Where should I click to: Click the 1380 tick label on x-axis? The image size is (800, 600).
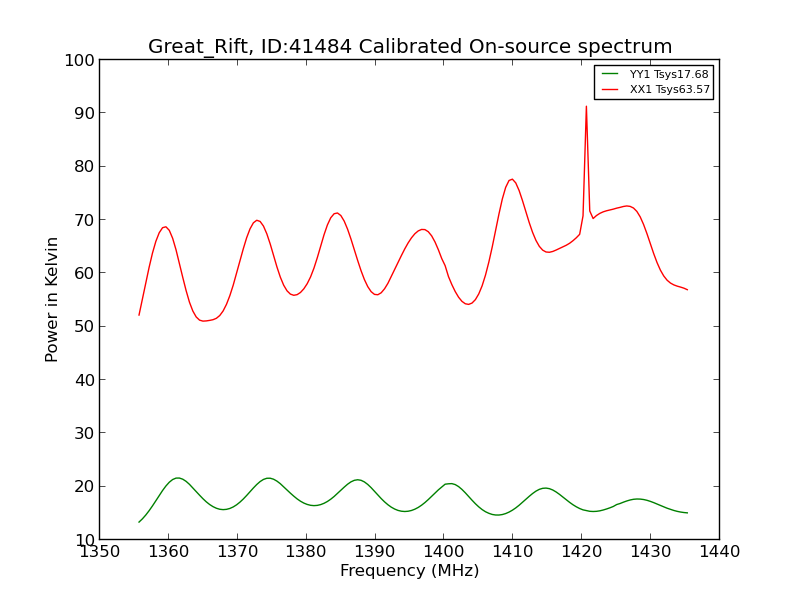306,552
